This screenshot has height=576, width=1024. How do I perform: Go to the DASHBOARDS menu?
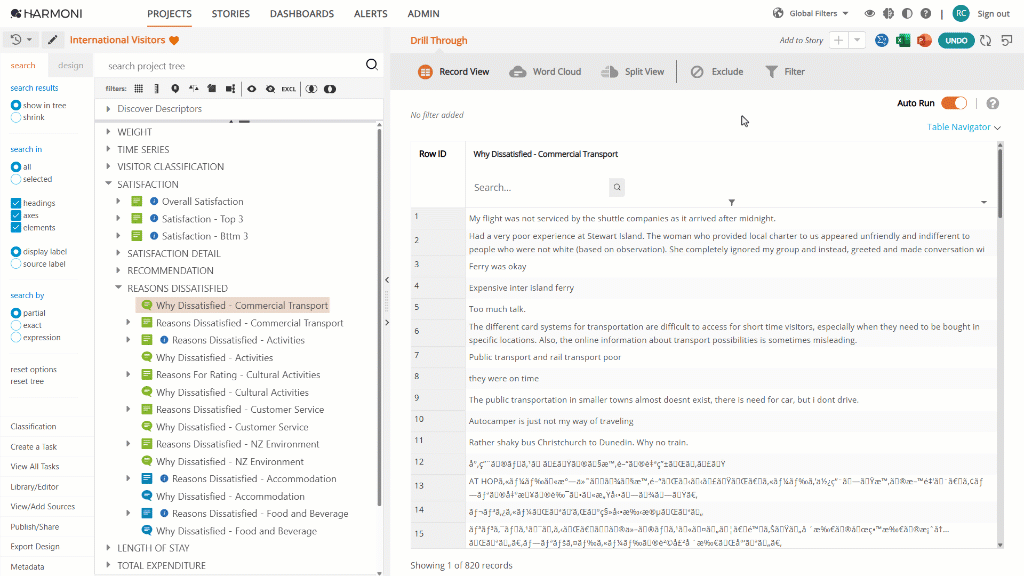click(302, 14)
